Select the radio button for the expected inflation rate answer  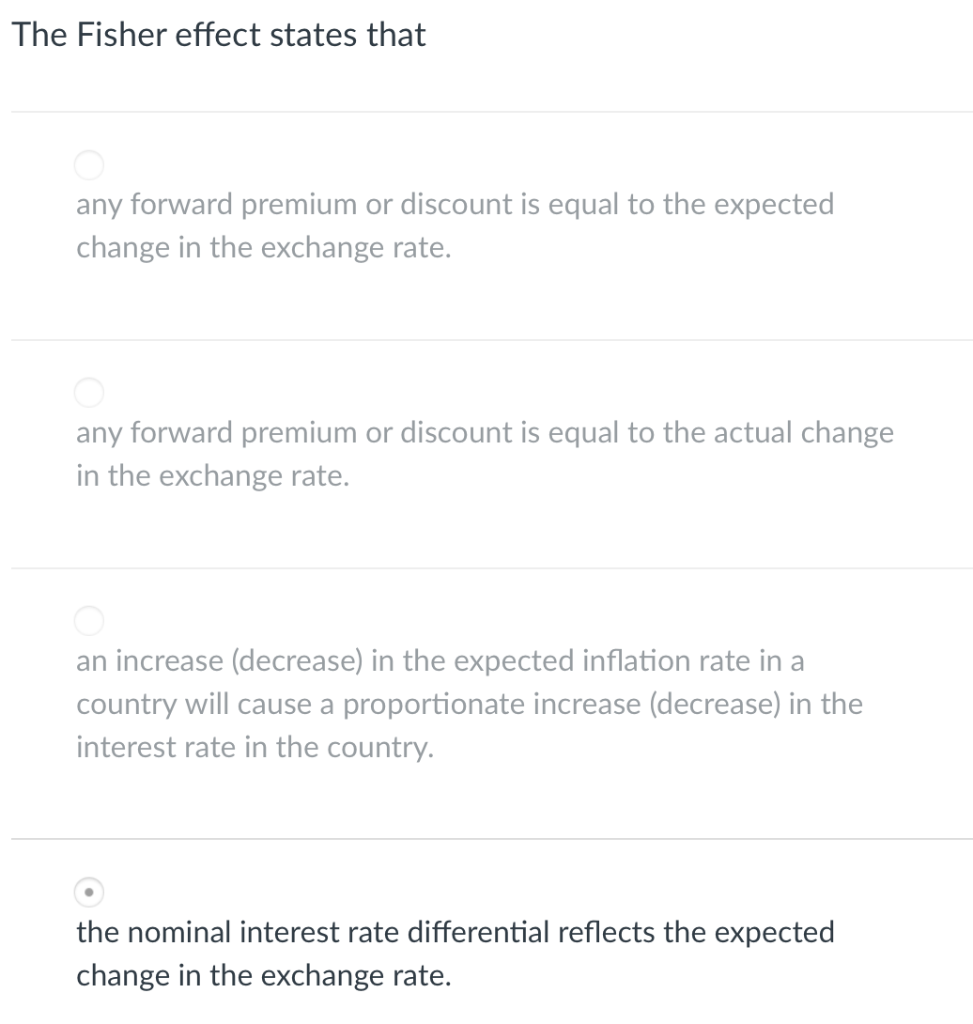coord(89,620)
